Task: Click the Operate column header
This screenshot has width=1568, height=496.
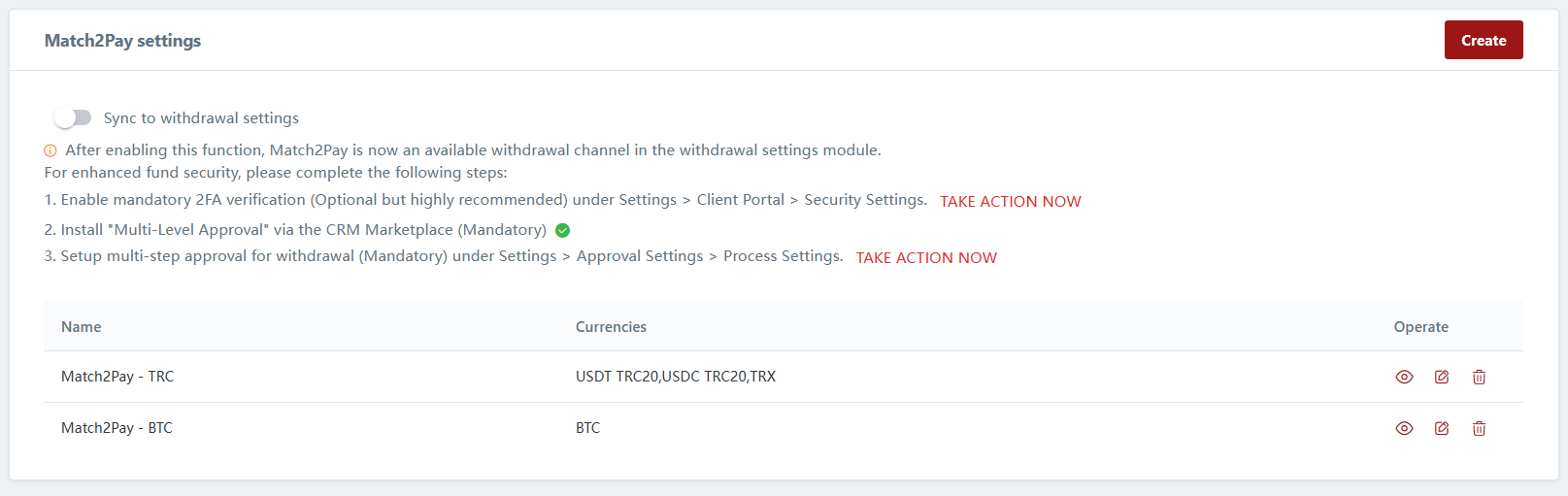Action: 1420,327
